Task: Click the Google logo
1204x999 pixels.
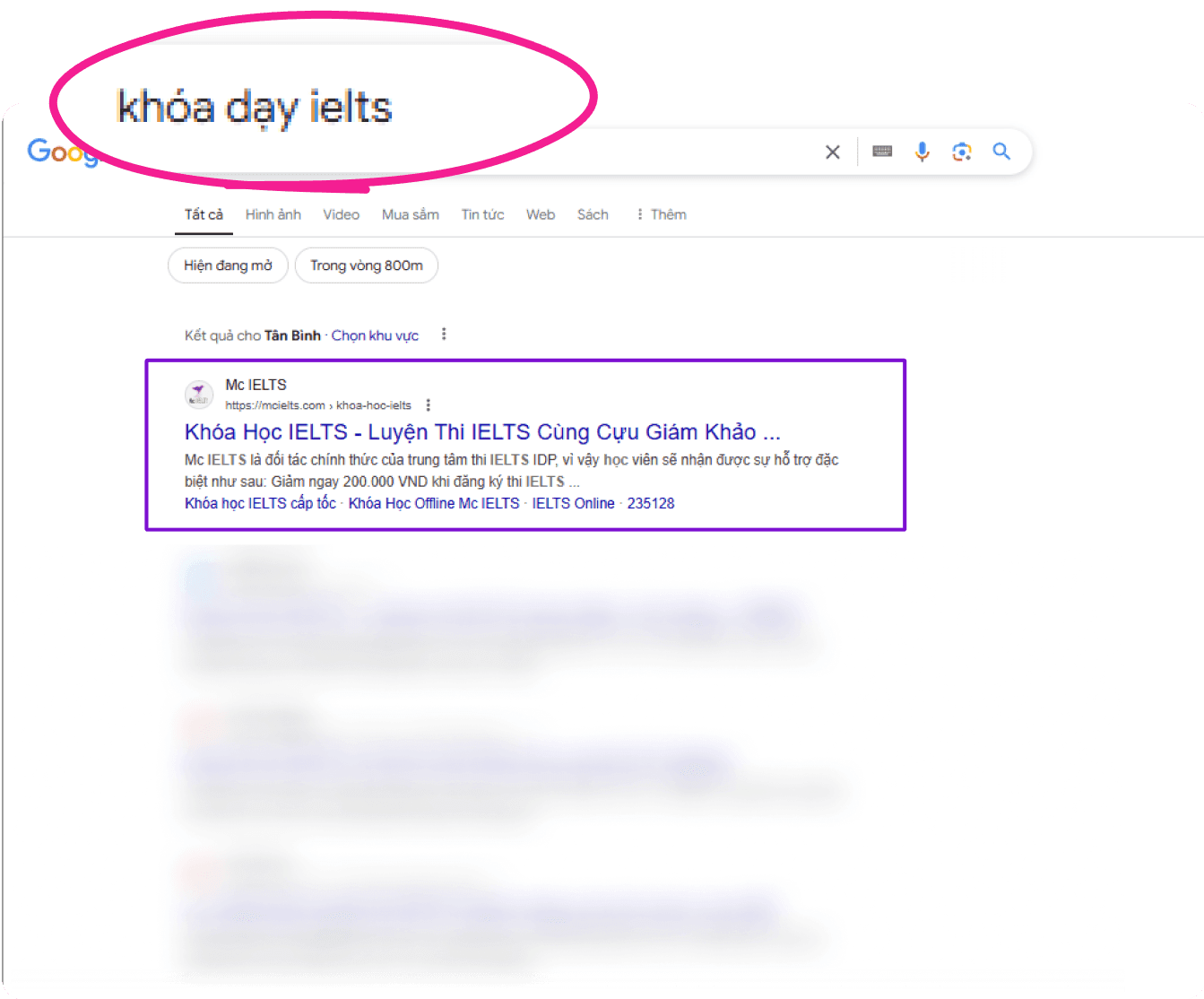Action: 63,152
